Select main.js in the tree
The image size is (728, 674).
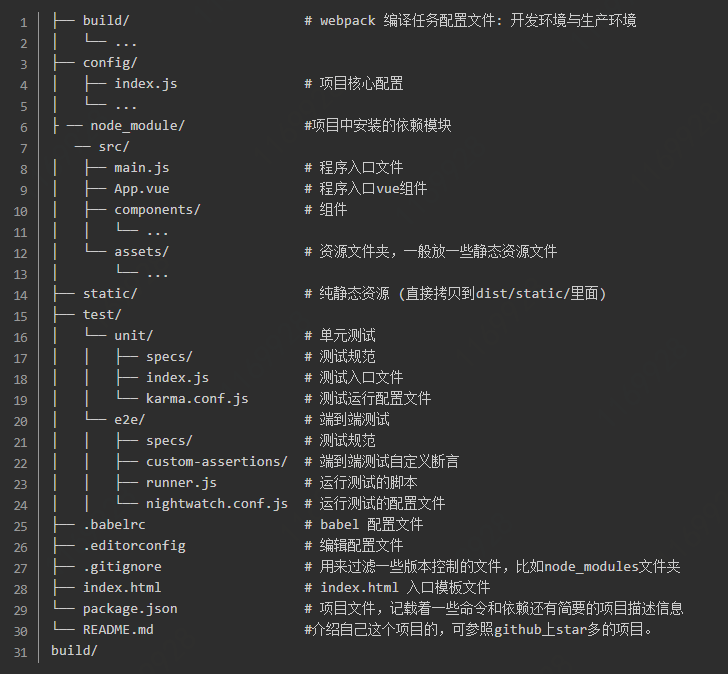pyautogui.click(x=142, y=168)
